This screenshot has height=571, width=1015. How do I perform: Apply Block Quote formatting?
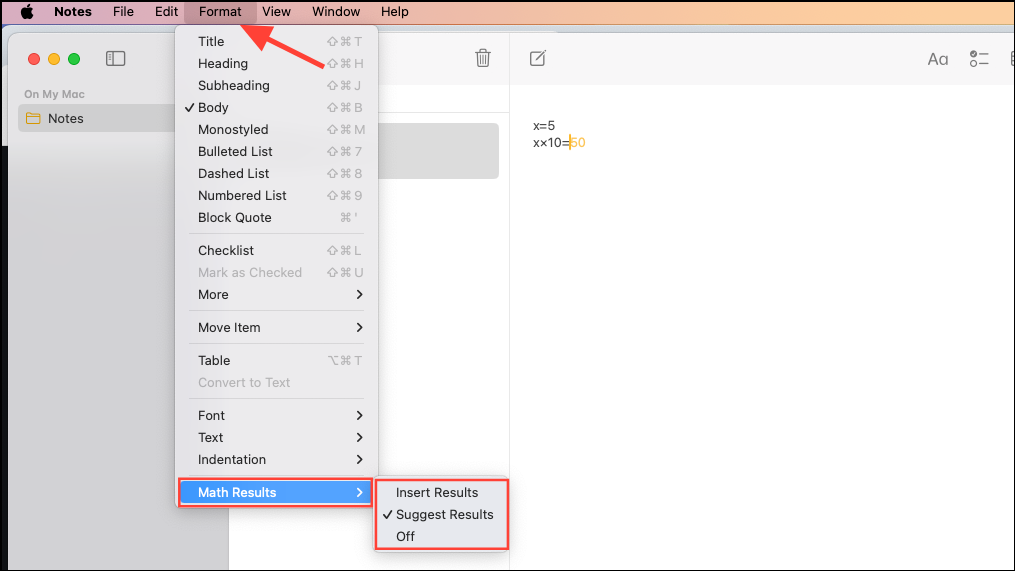(x=276, y=218)
